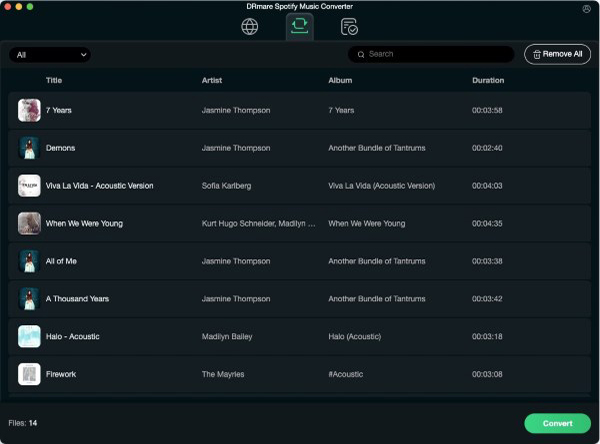Click duration '00:03:38'
600x444 pixels.
click(x=487, y=261)
